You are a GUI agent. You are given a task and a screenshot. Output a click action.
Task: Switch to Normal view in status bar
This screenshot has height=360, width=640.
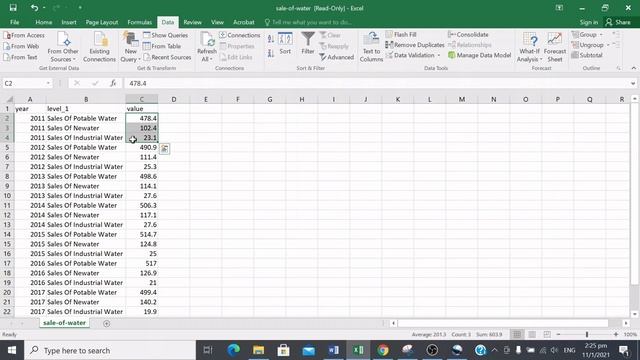[x=517, y=335]
